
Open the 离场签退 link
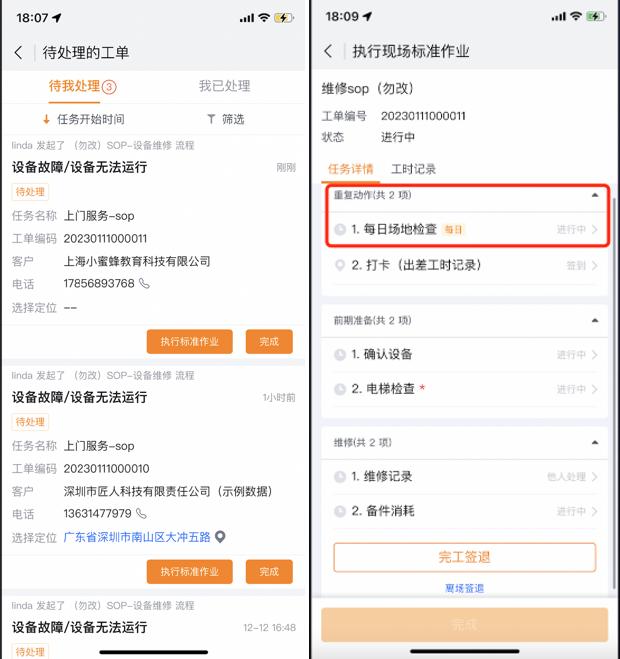tap(464, 588)
